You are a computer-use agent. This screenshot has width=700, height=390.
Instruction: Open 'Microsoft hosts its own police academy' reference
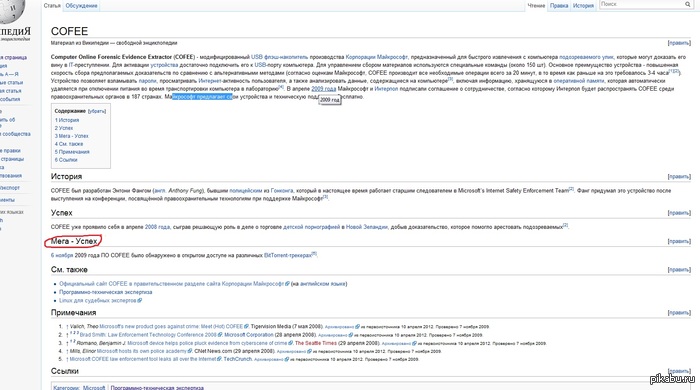(142, 351)
